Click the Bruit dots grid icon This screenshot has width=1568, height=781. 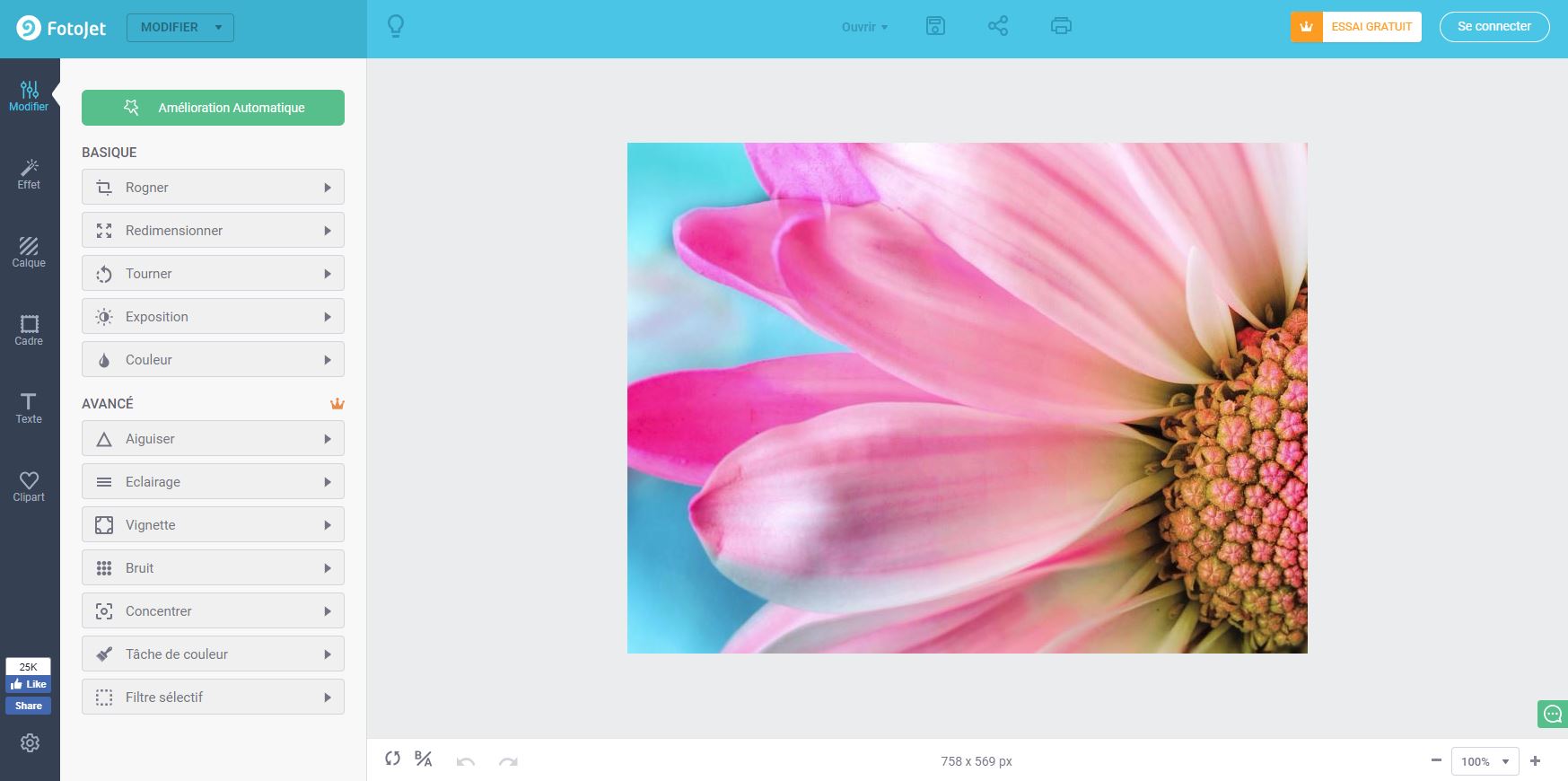[x=104, y=568]
